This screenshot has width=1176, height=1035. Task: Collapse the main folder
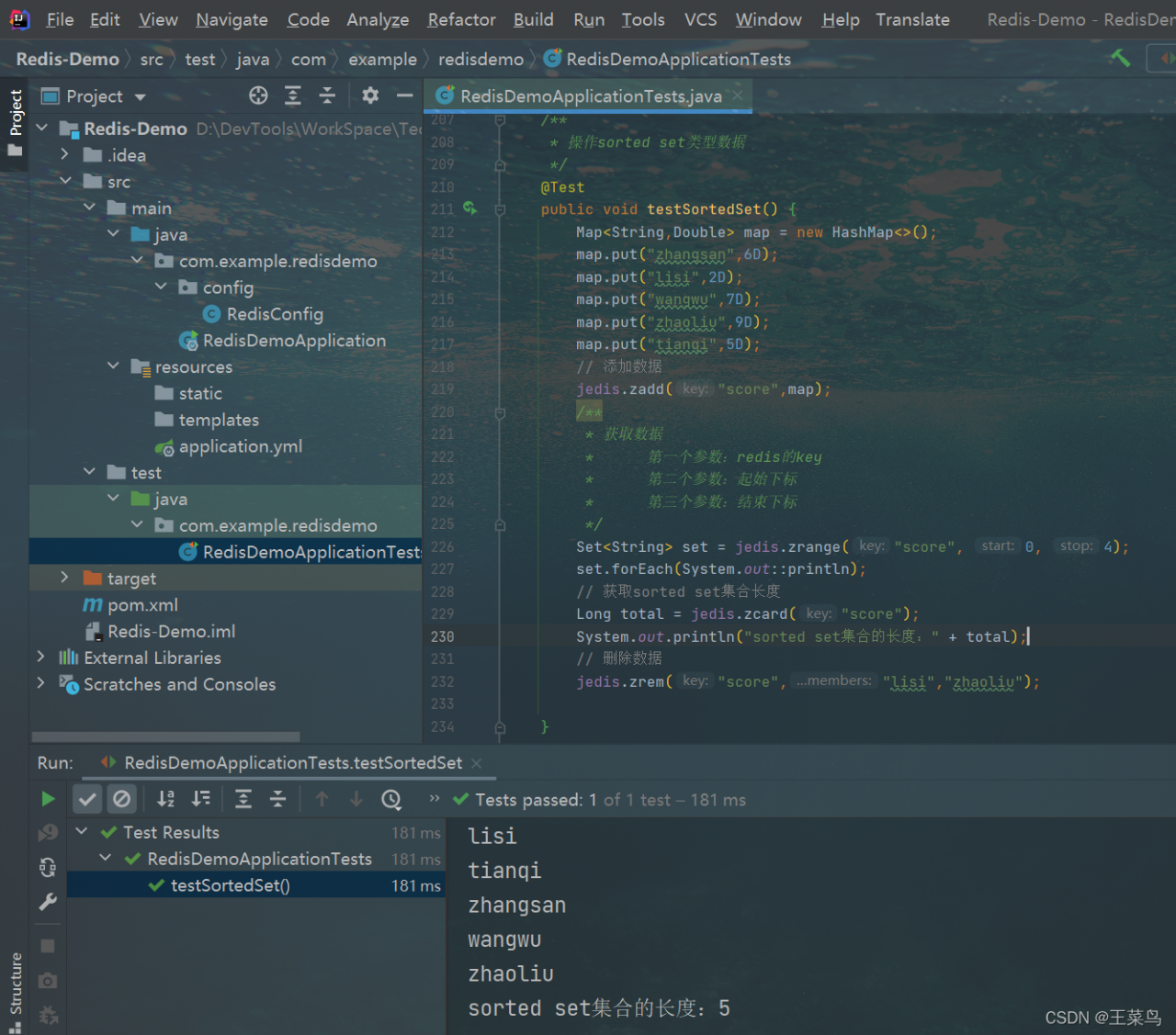89,208
